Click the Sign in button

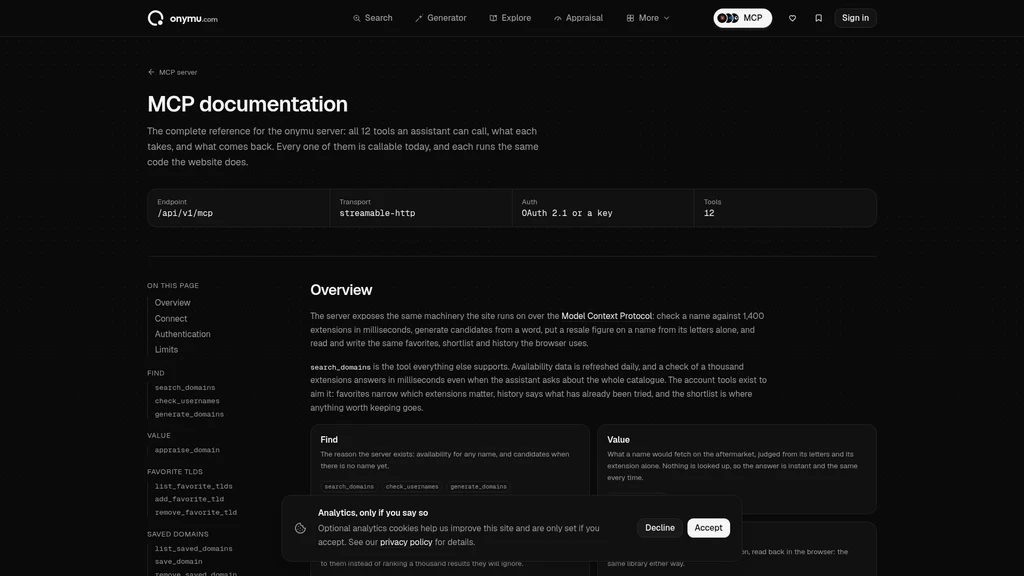pyautogui.click(x=855, y=18)
